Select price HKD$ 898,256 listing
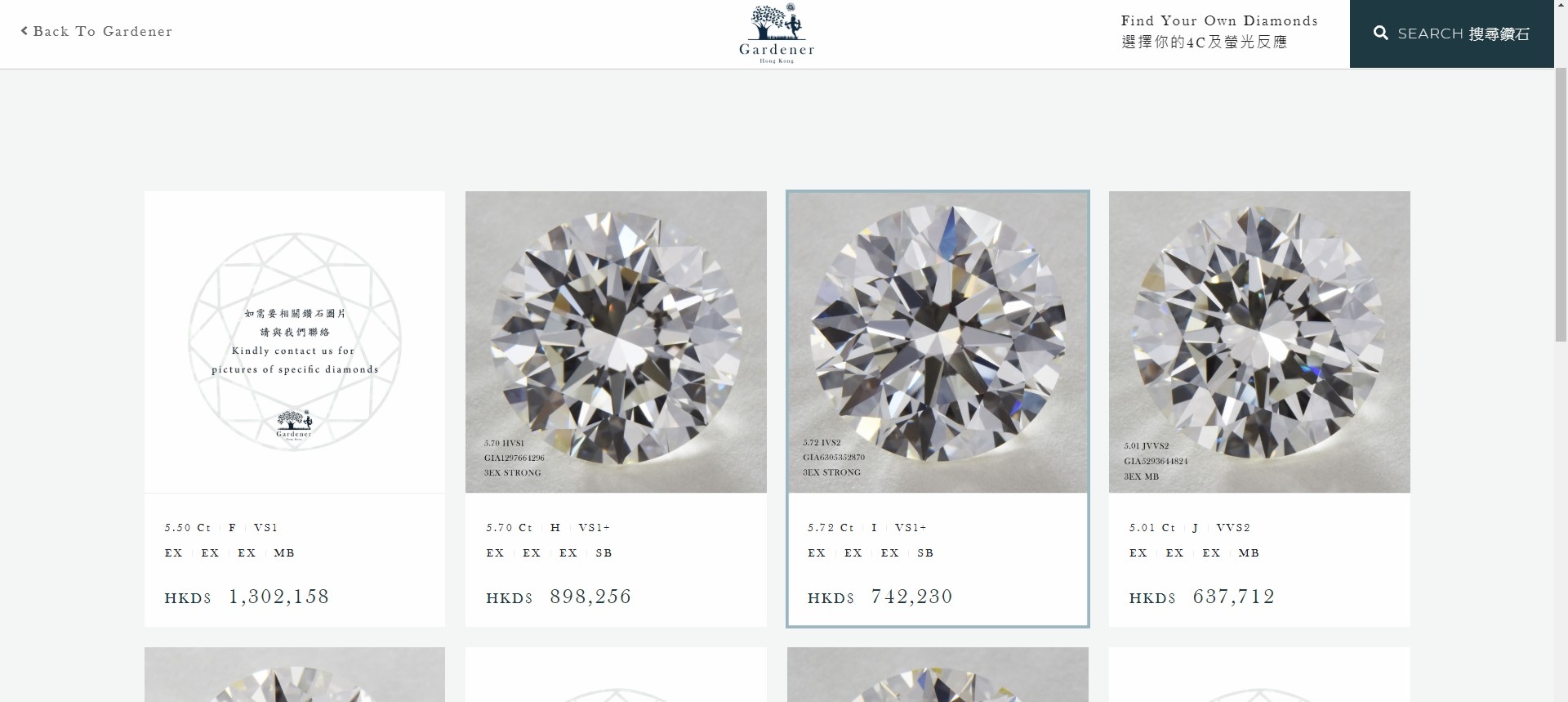Screen dimensions: 1568x702 (x=559, y=597)
